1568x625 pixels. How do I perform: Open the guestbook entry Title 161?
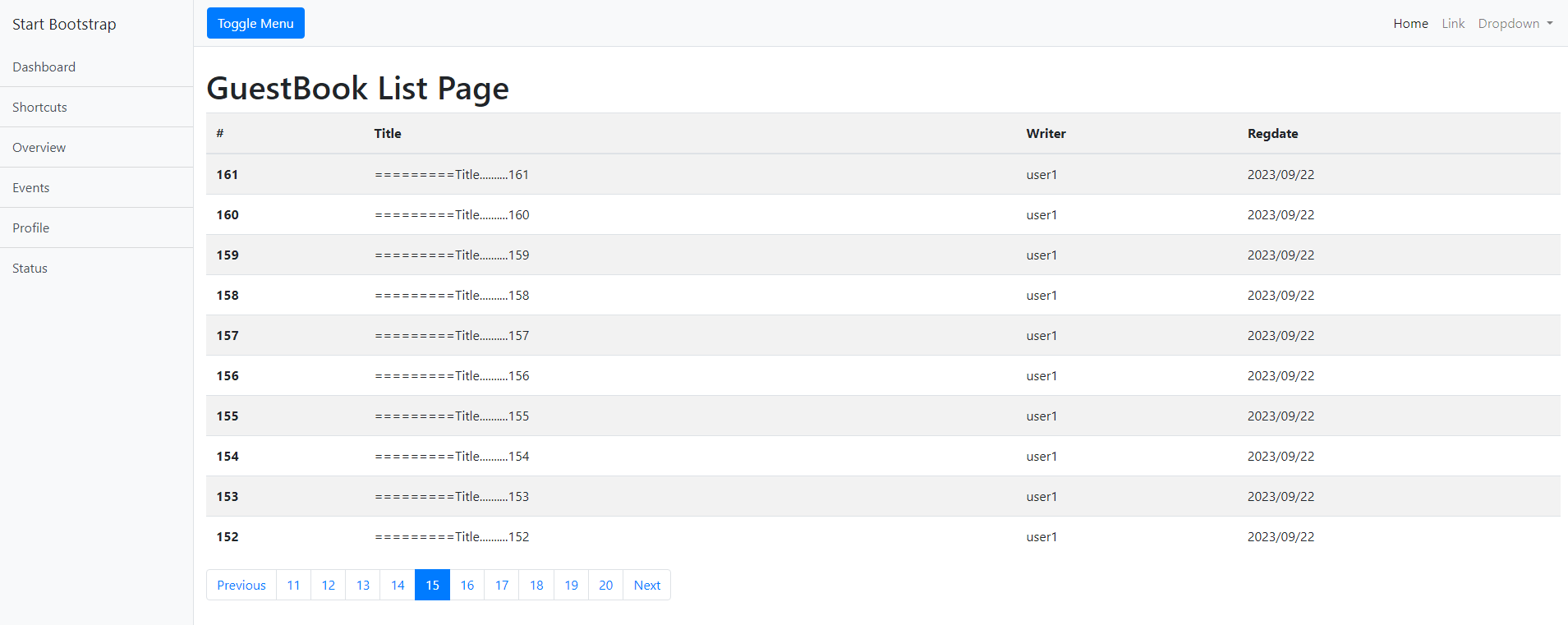pos(452,174)
